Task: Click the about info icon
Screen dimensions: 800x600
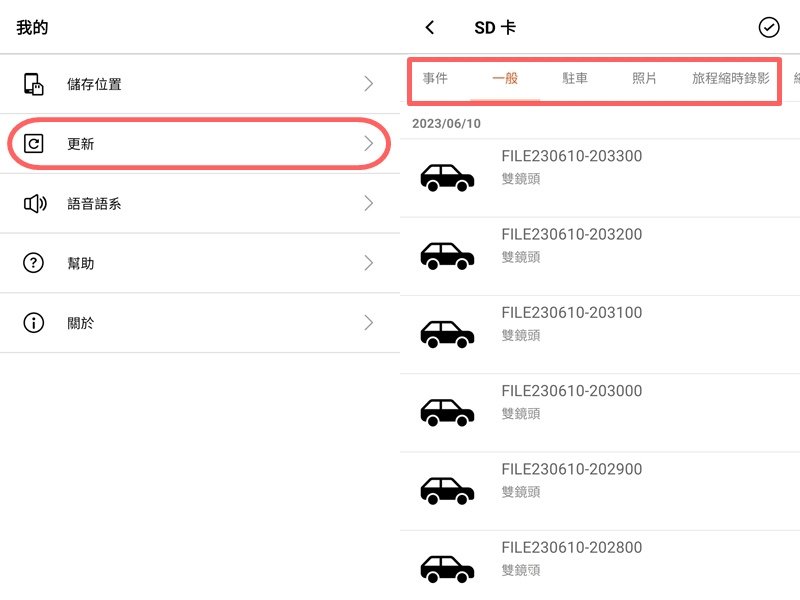Action: 34,323
